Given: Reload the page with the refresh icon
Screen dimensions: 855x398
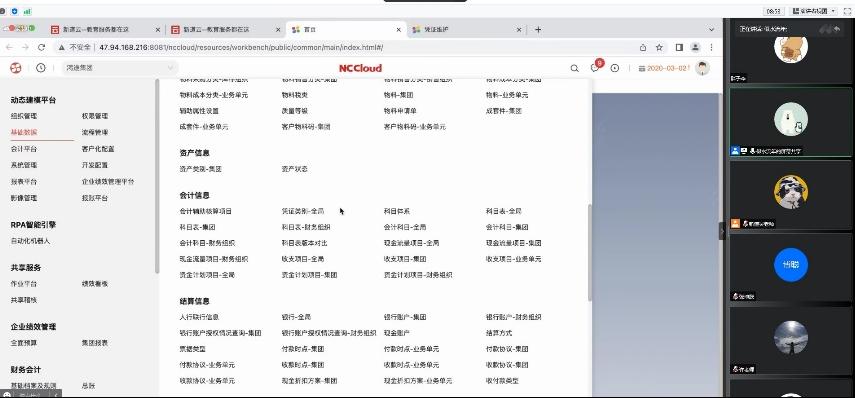Looking at the screenshot, I should 41,47.
